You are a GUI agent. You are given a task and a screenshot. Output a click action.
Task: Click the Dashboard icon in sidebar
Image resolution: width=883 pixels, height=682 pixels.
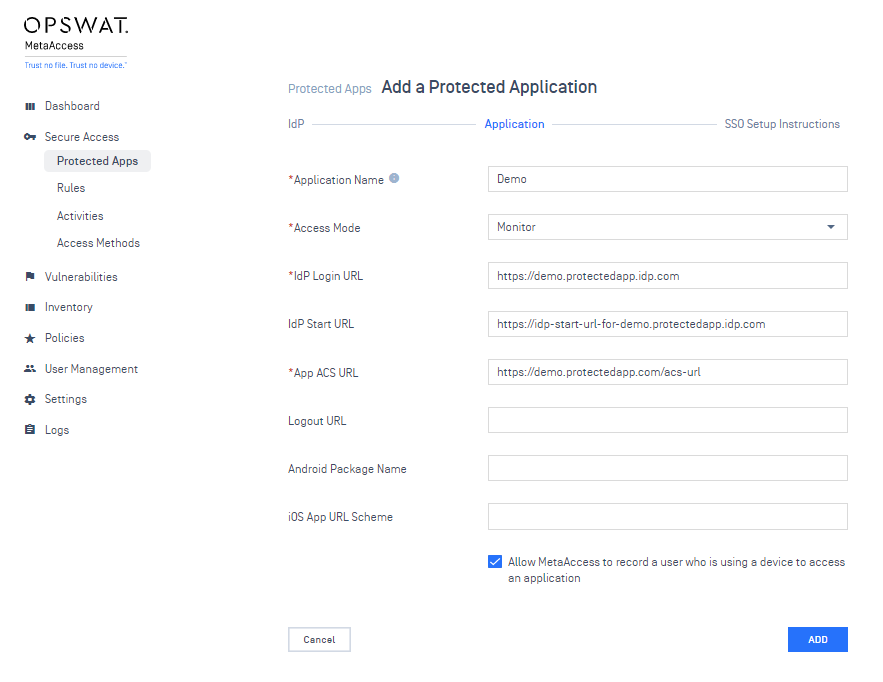pyautogui.click(x=30, y=106)
